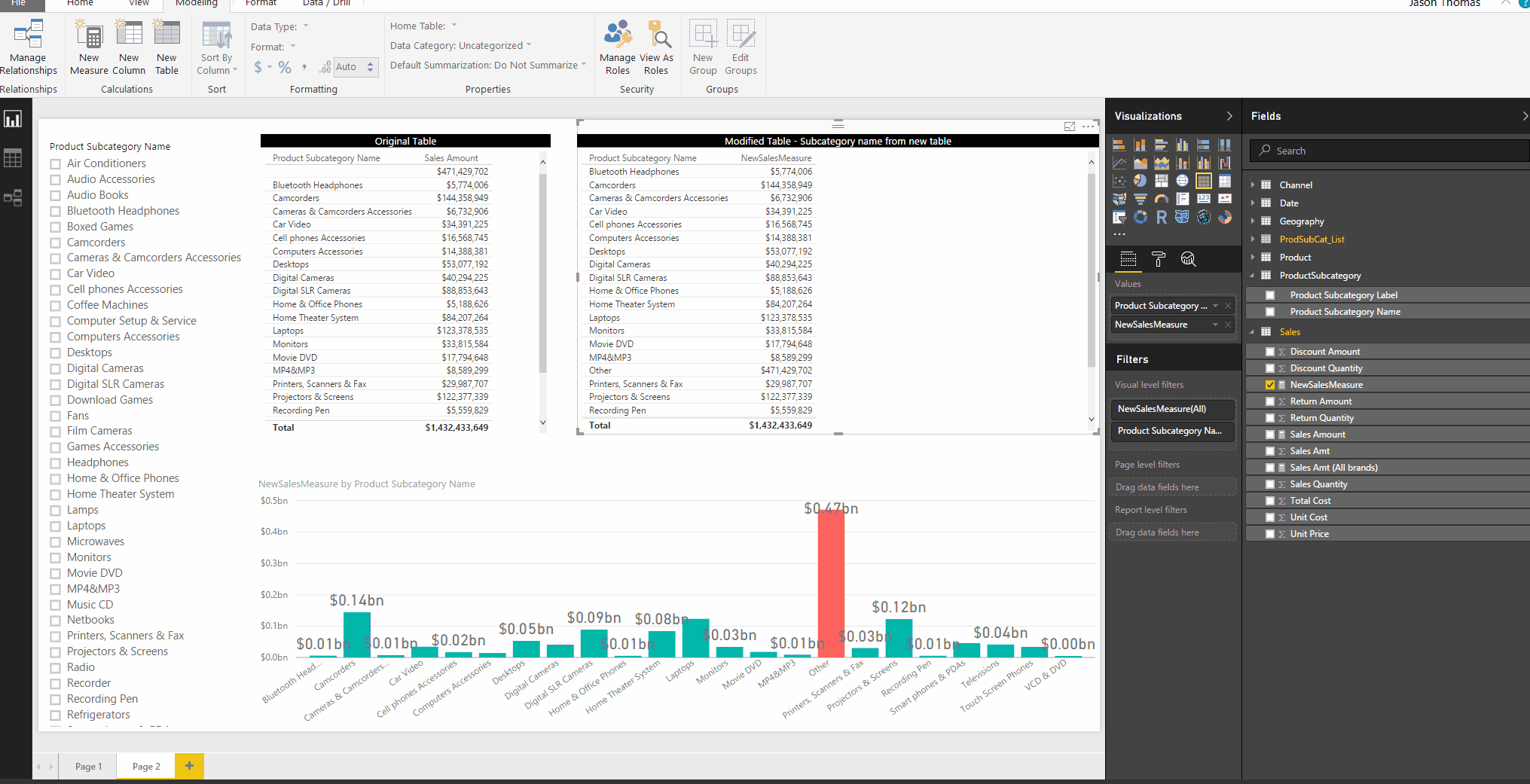Click Manage Relationships button
This screenshot has width=1530, height=784.
29,48
